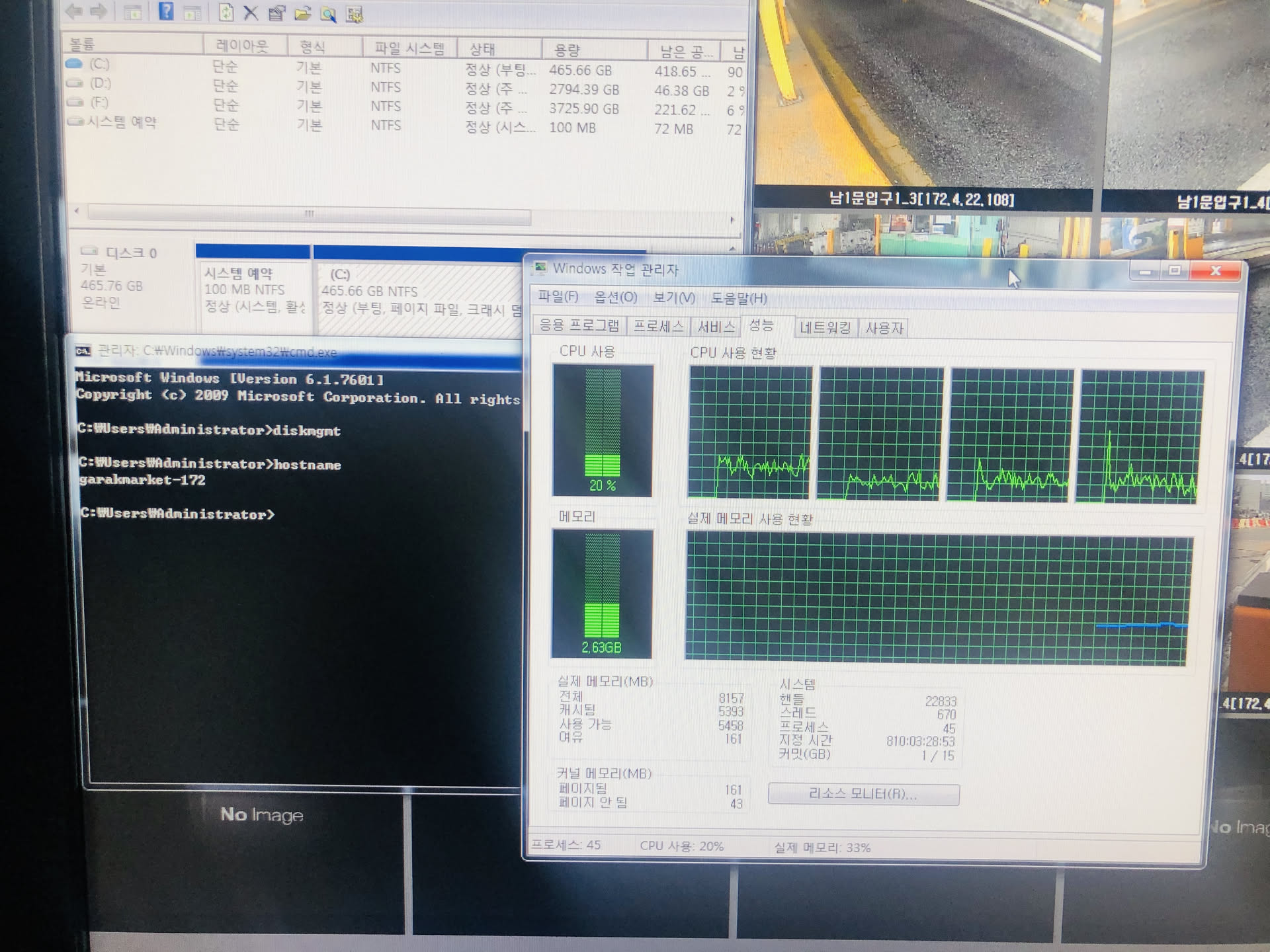1270x952 pixels.
Task: Open the 옵션(O) menu in Task Manager
Action: pyautogui.click(x=615, y=297)
